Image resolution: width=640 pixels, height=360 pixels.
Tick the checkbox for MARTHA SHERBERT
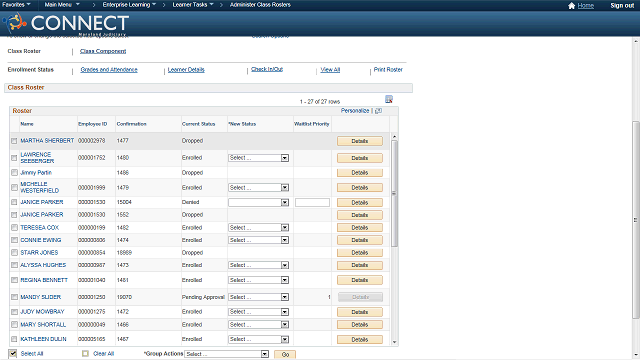14,141
